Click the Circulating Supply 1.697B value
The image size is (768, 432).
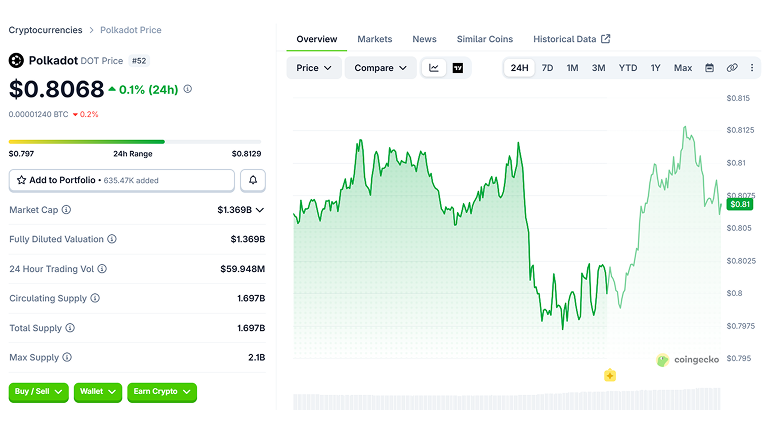[251, 298]
